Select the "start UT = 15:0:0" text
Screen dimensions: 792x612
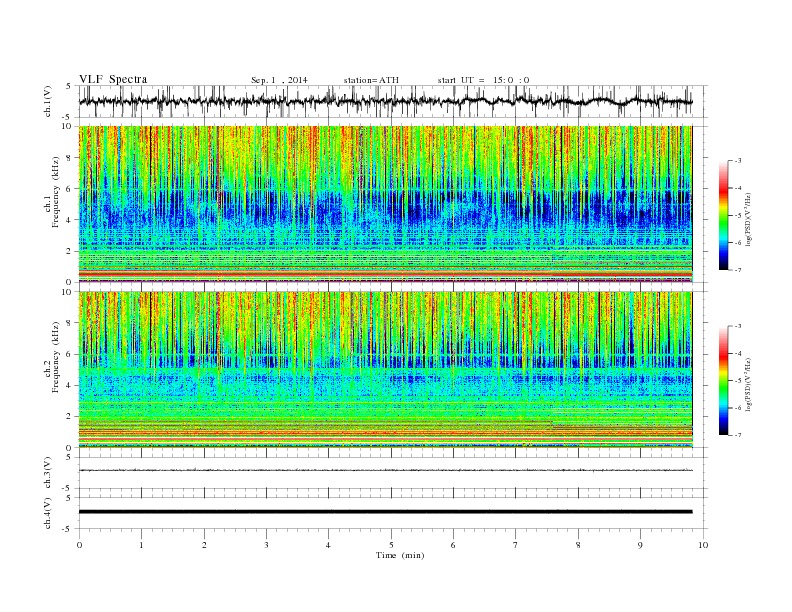[483, 80]
